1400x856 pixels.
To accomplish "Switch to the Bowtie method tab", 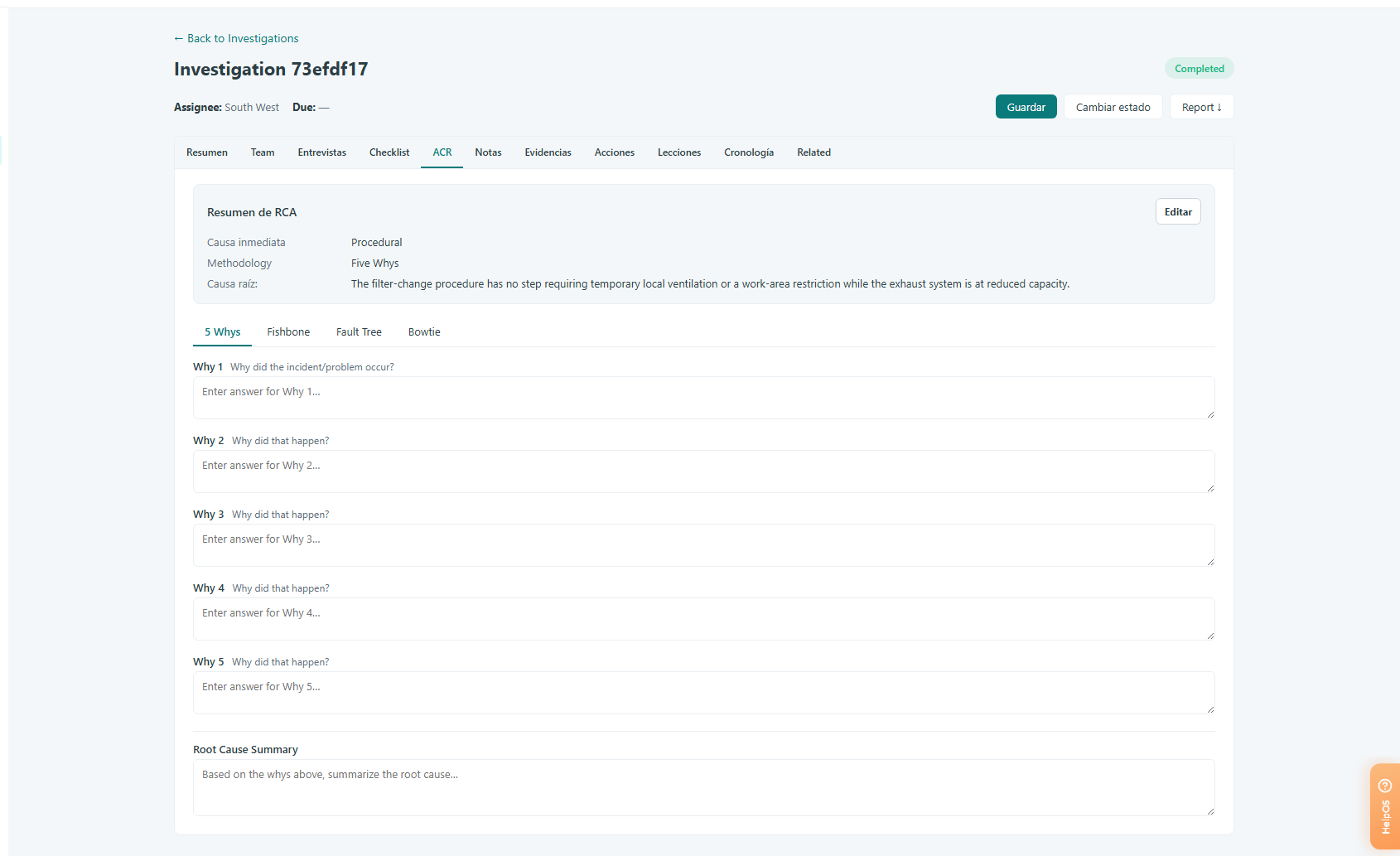I will [424, 332].
